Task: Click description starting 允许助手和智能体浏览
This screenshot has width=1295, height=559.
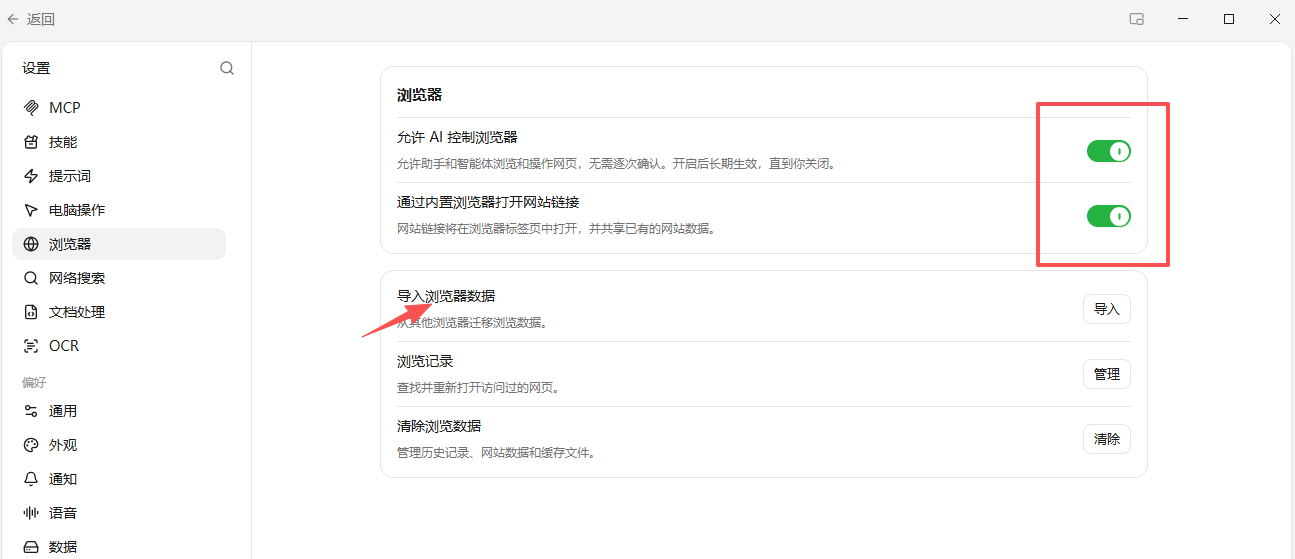Action: 616,163
